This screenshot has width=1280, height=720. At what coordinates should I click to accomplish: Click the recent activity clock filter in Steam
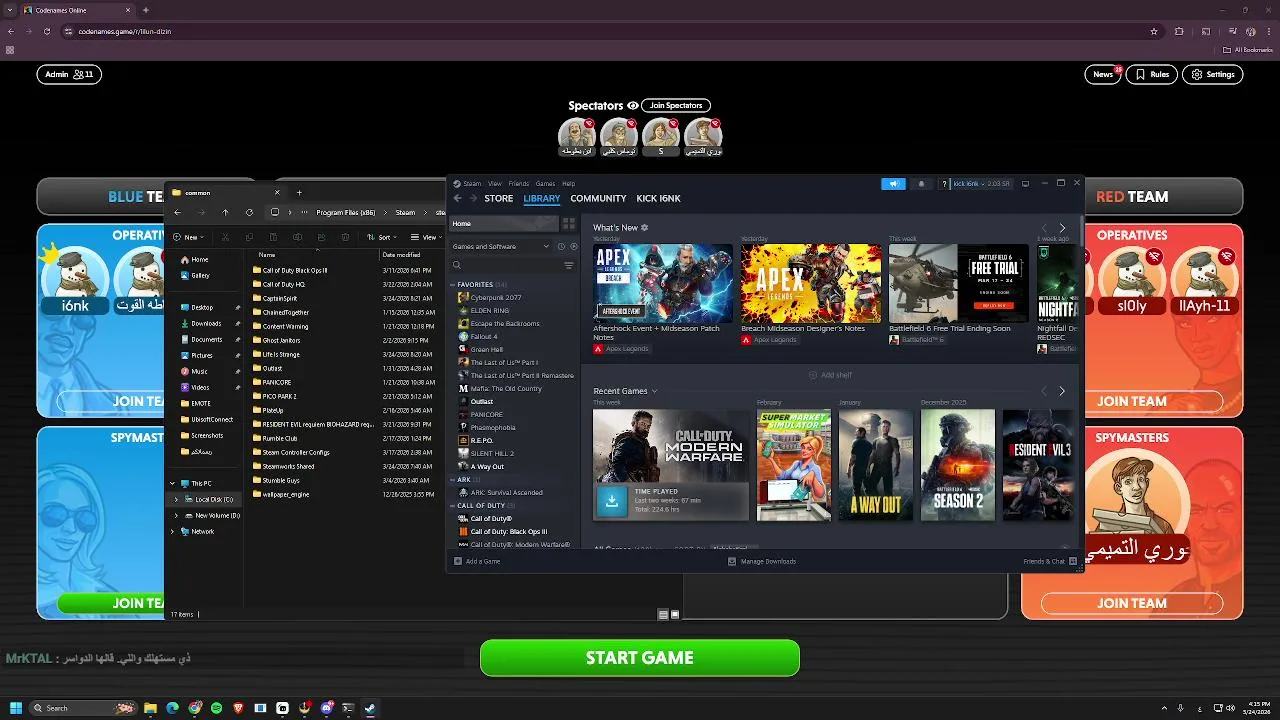click(x=561, y=246)
